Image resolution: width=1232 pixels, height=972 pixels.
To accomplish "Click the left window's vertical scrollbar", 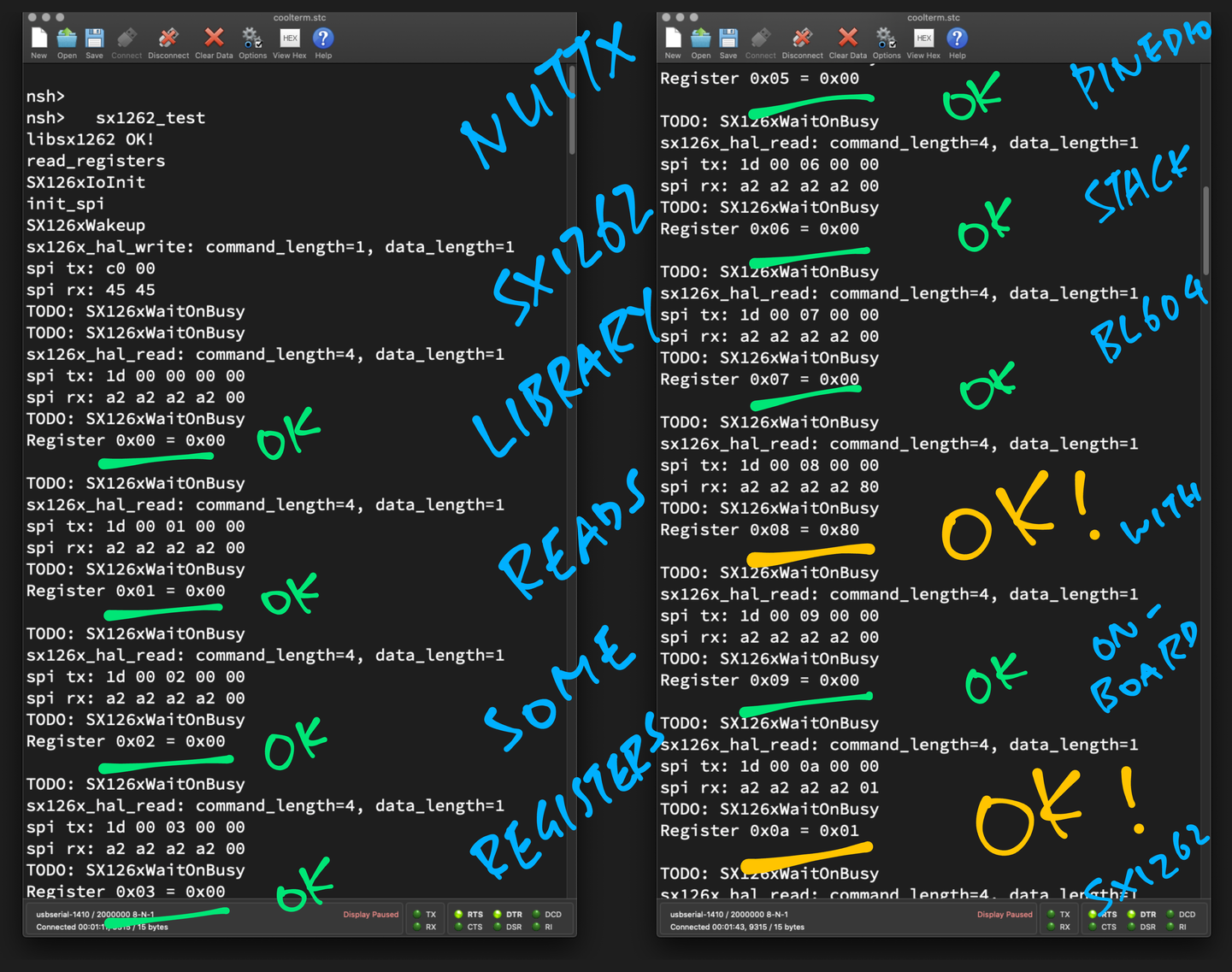I will tap(571, 111).
